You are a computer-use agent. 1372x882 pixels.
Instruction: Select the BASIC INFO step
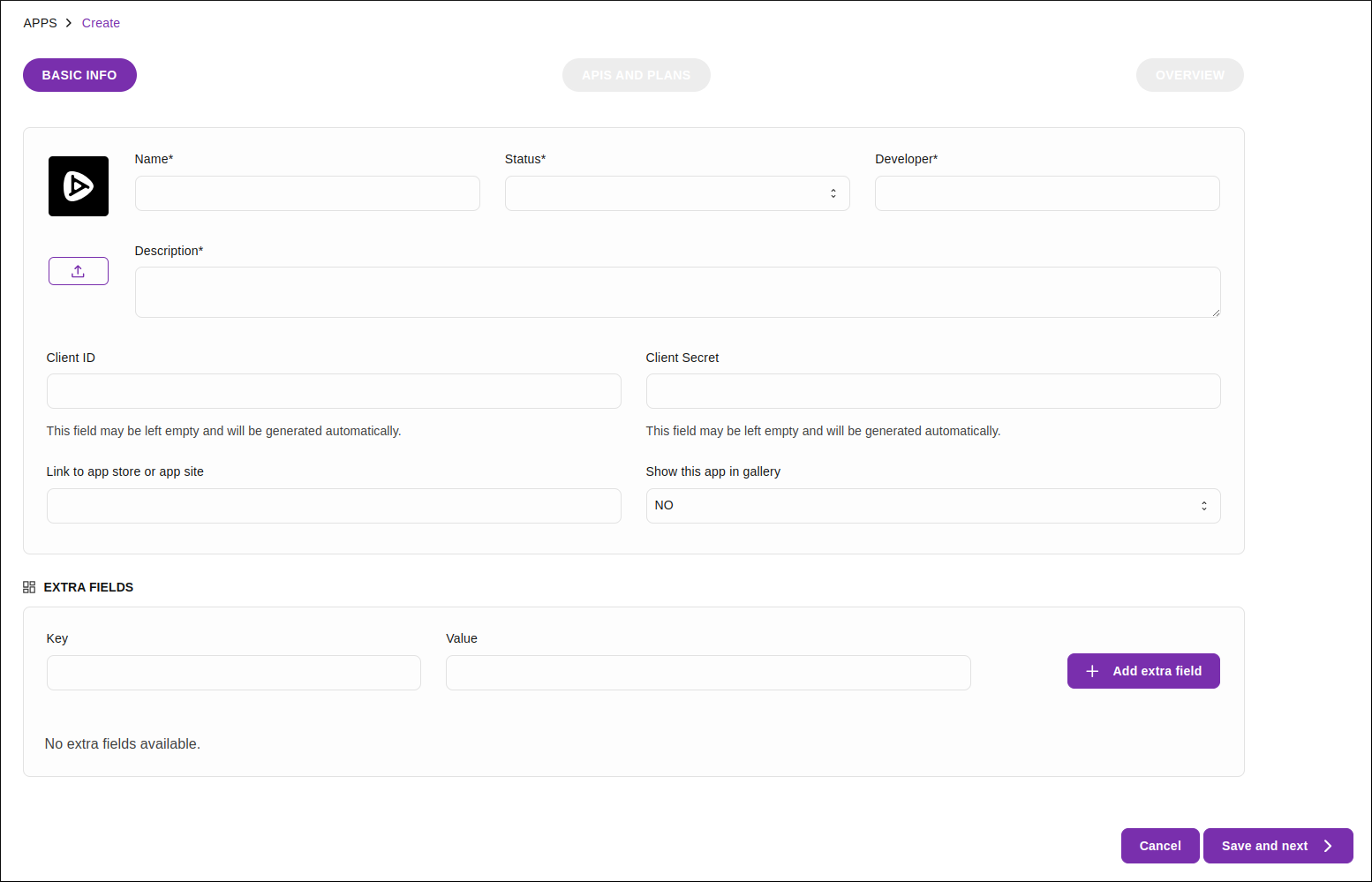[x=79, y=75]
